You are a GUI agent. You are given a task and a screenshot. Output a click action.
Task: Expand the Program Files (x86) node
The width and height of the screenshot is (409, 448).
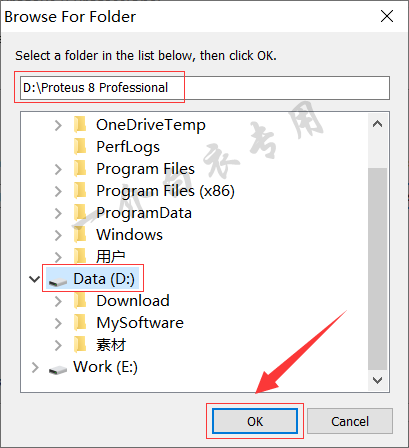(58, 191)
